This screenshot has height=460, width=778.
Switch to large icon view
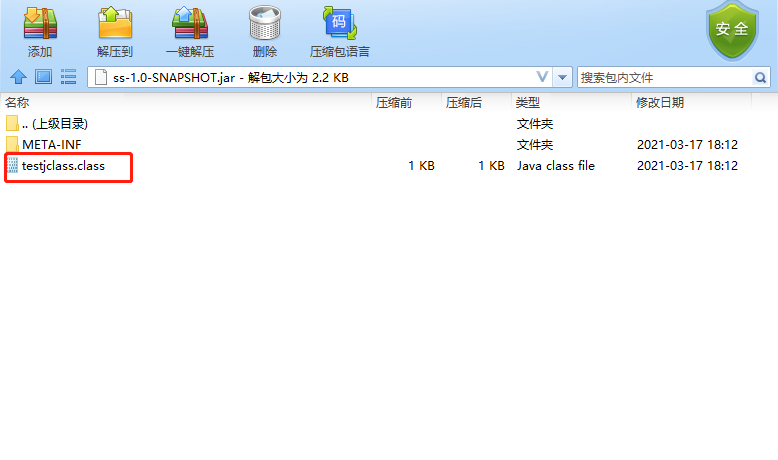pyautogui.click(x=43, y=77)
